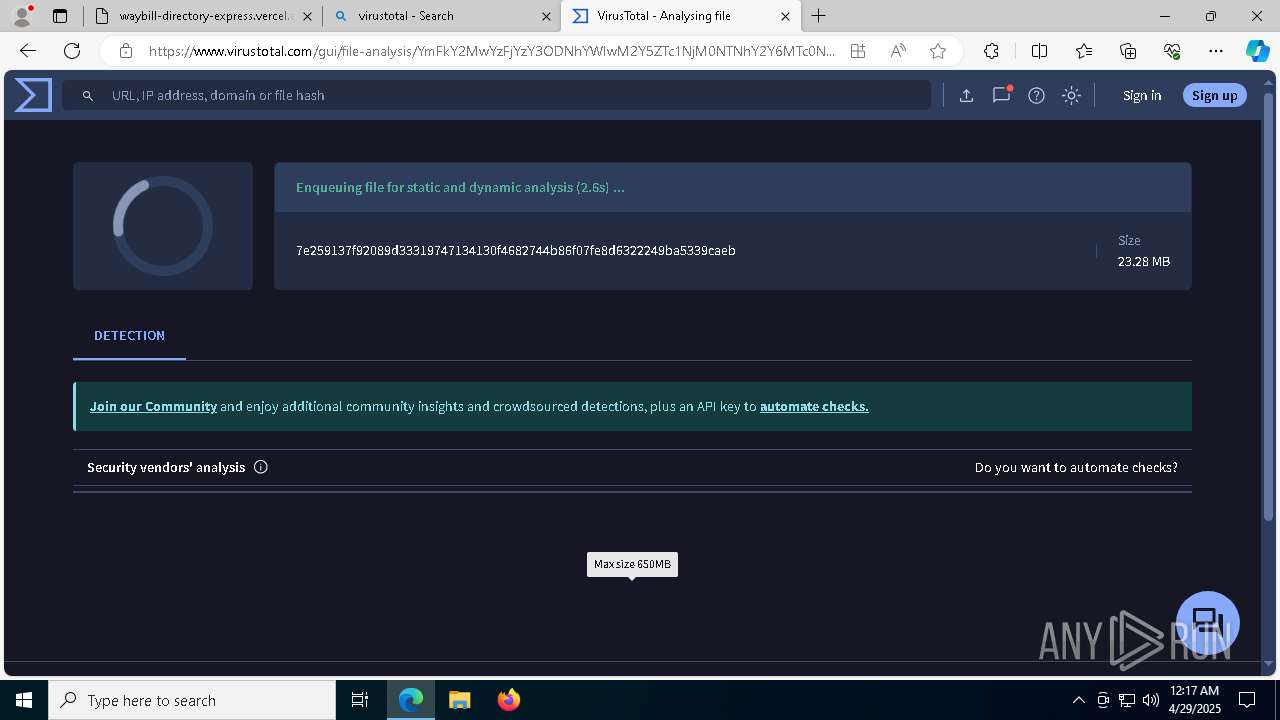Open the Favorites list icon
The width and height of the screenshot is (1280, 720).
coord(1084,51)
